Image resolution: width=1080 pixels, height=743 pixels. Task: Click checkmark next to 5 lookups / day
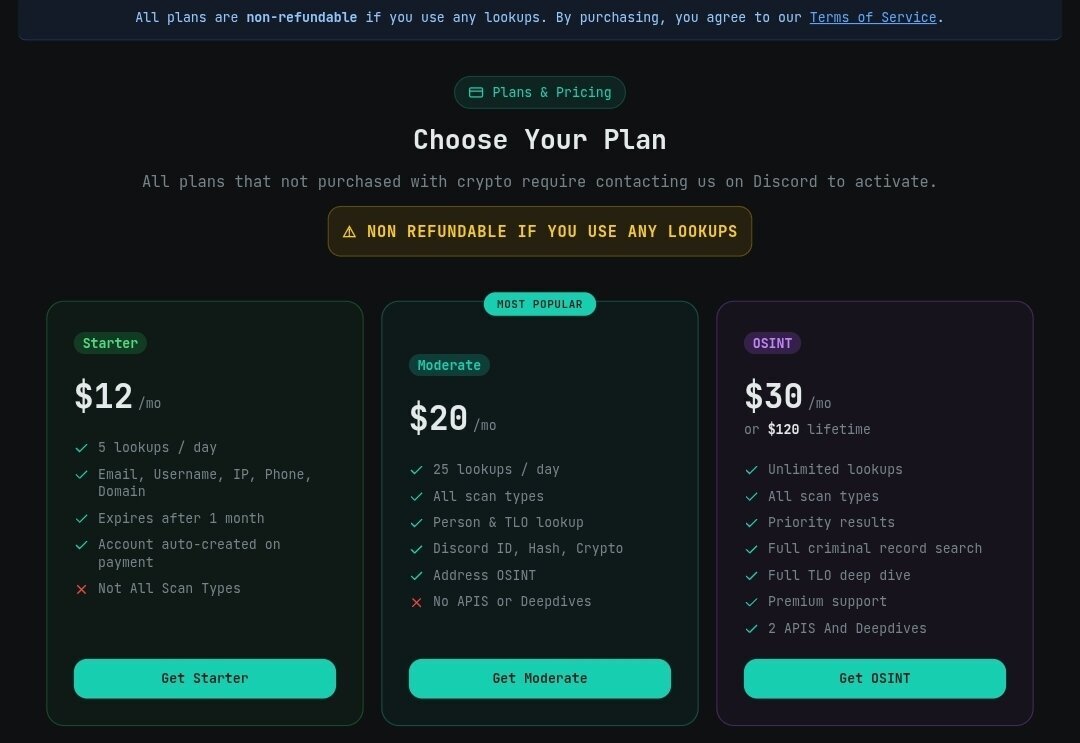[x=82, y=448]
